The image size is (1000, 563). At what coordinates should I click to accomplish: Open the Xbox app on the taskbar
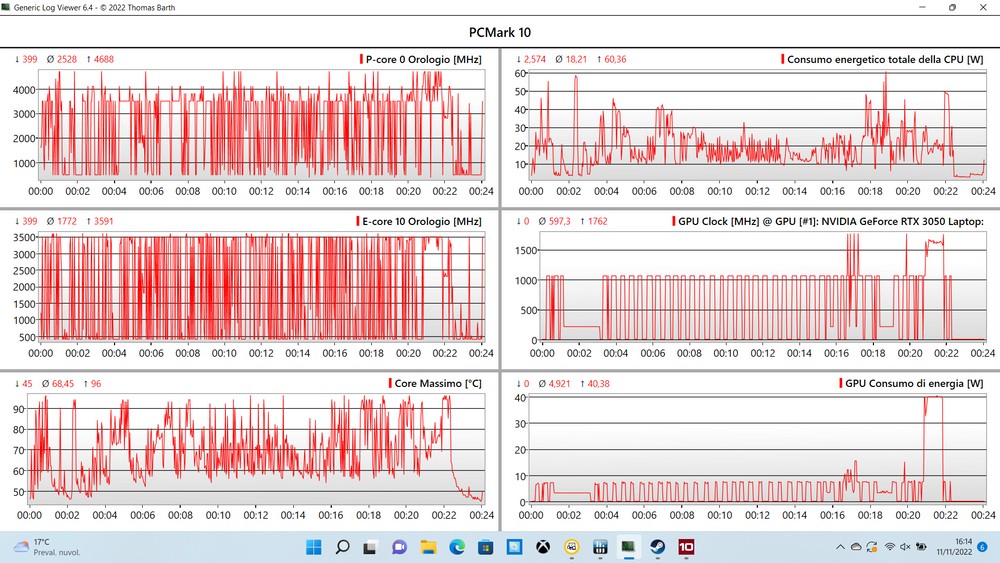tap(543, 547)
